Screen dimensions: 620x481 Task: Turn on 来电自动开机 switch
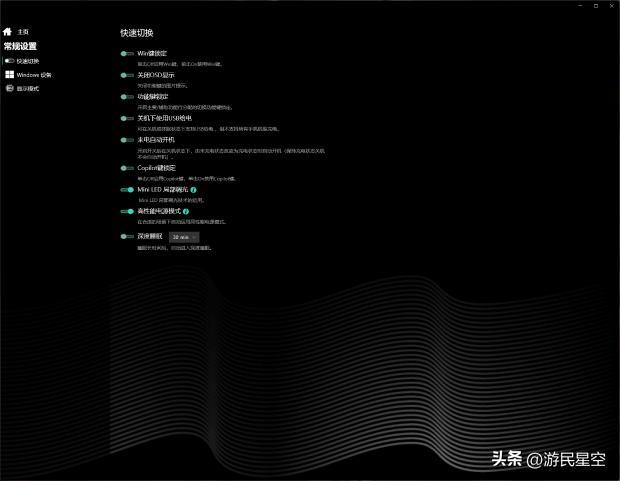point(127,140)
